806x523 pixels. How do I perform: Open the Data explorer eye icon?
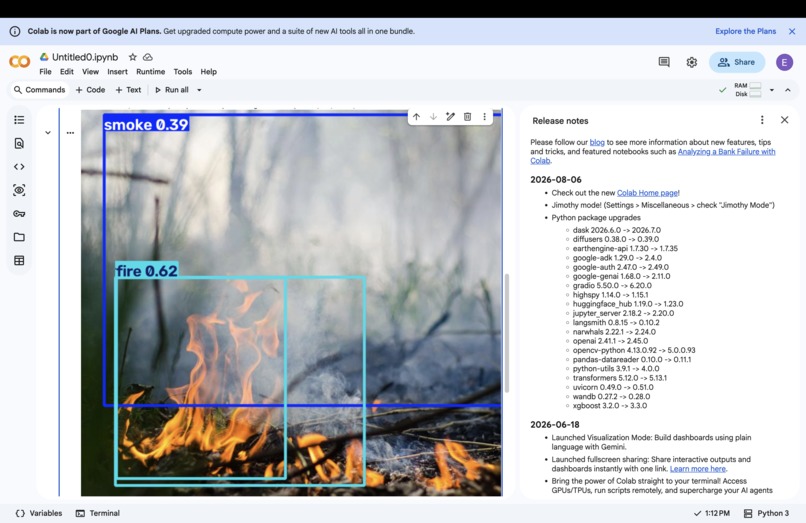pos(19,190)
